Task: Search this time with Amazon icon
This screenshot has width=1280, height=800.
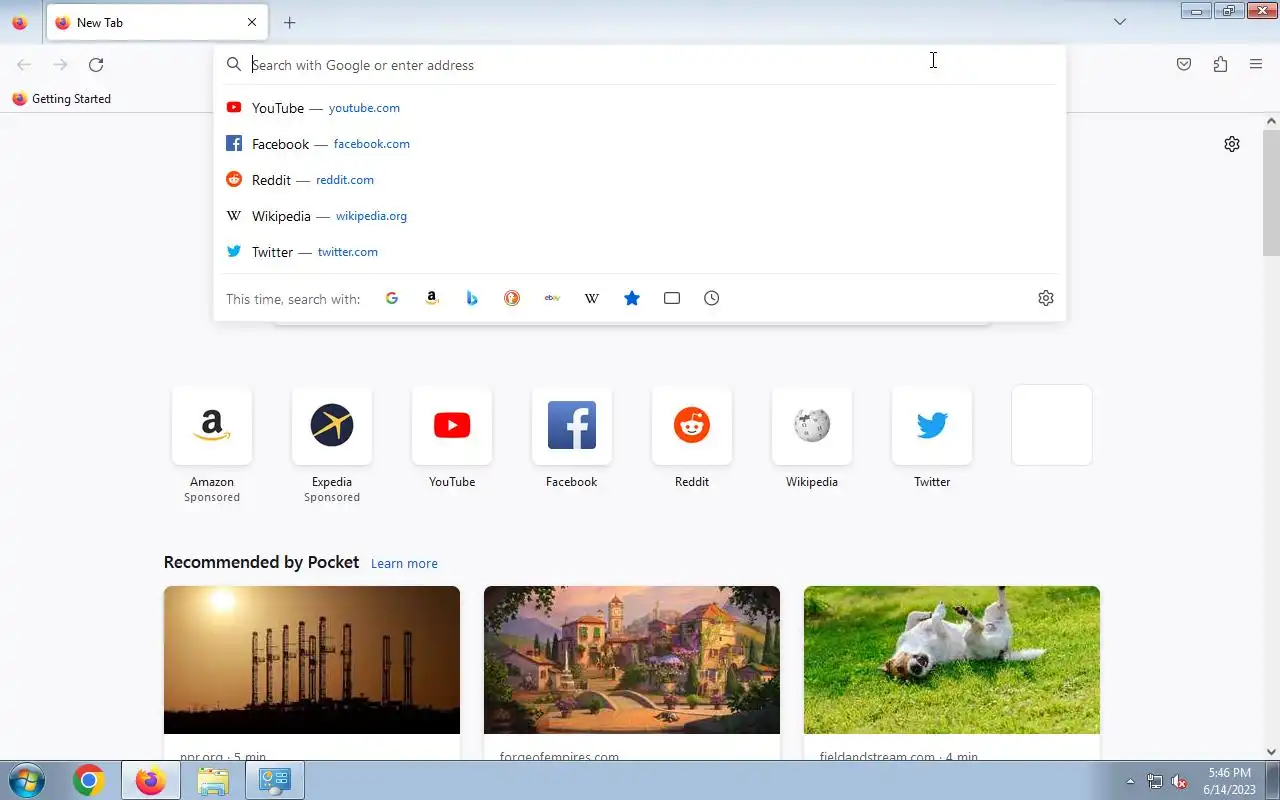Action: click(x=432, y=298)
